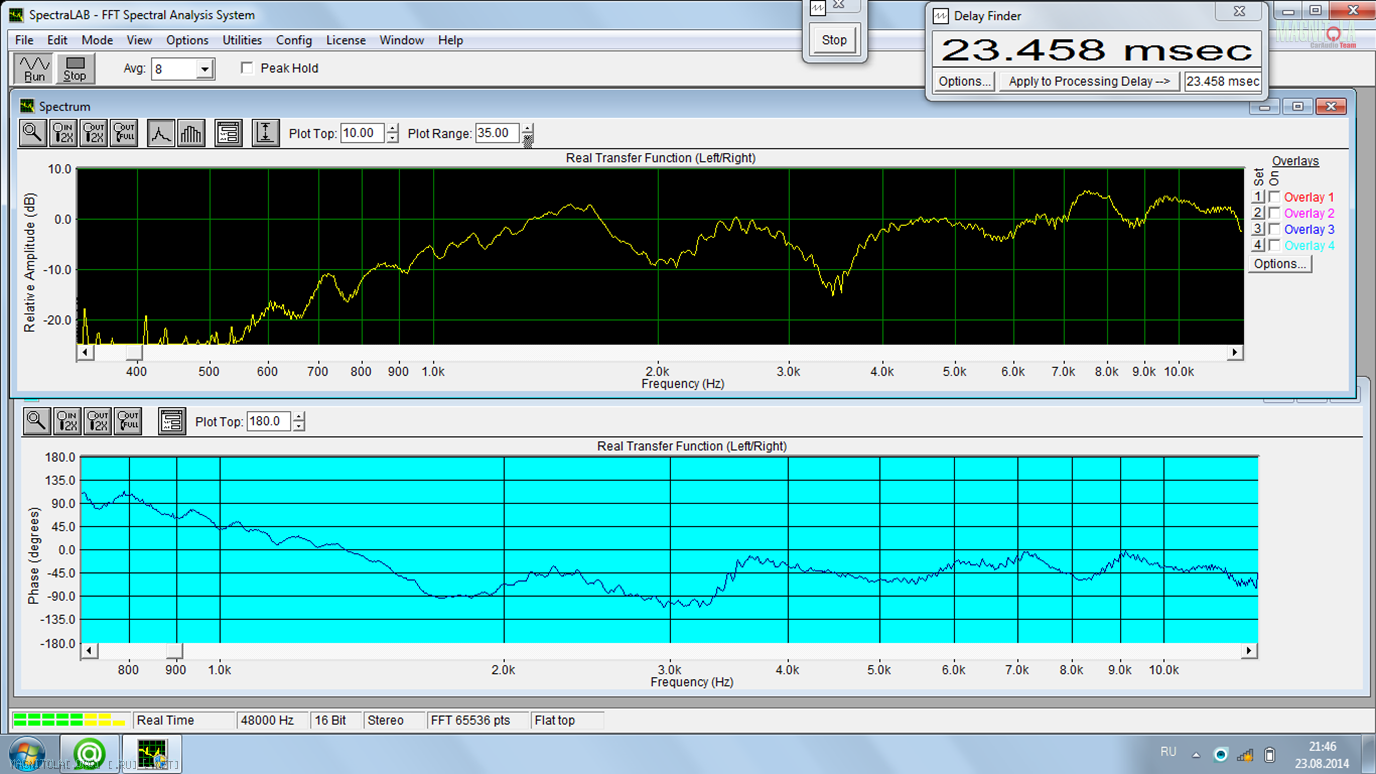Viewport: 1376px width, 774px height.
Task: Open the License menu
Action: click(x=346, y=40)
